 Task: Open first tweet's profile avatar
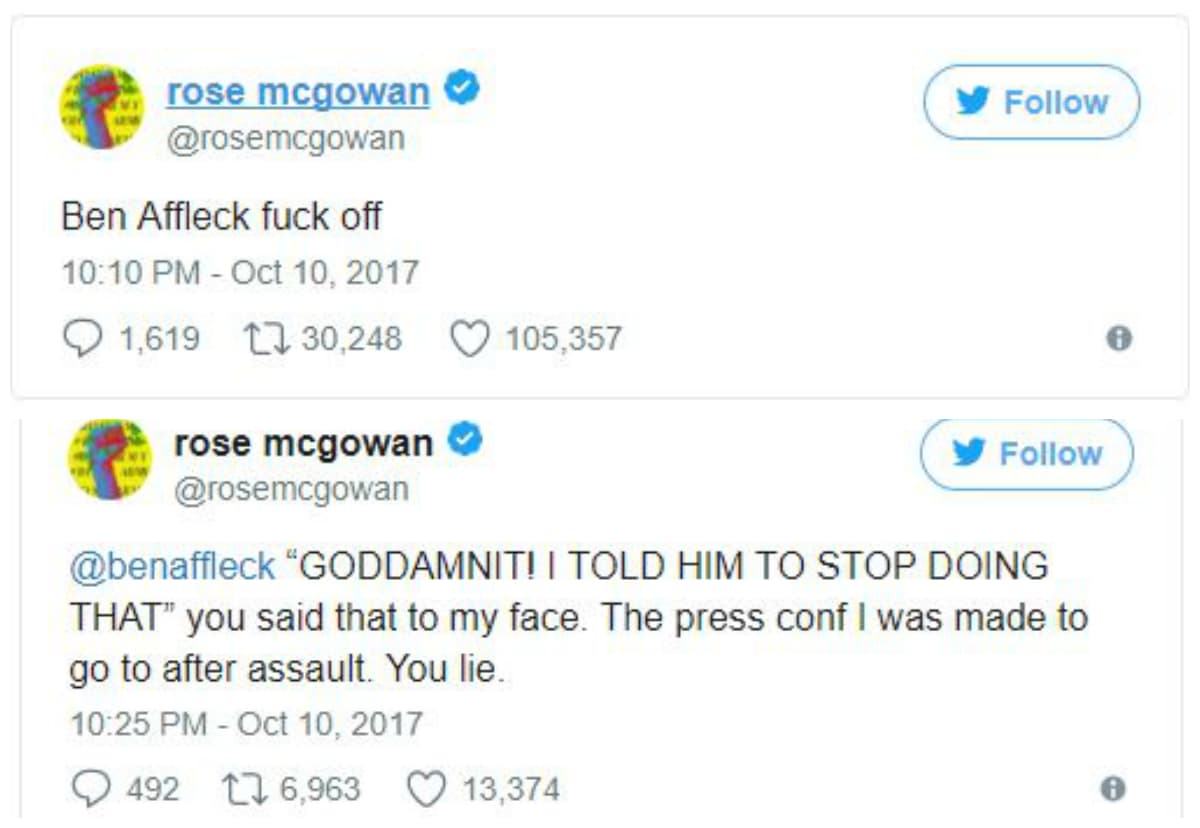[x=102, y=107]
